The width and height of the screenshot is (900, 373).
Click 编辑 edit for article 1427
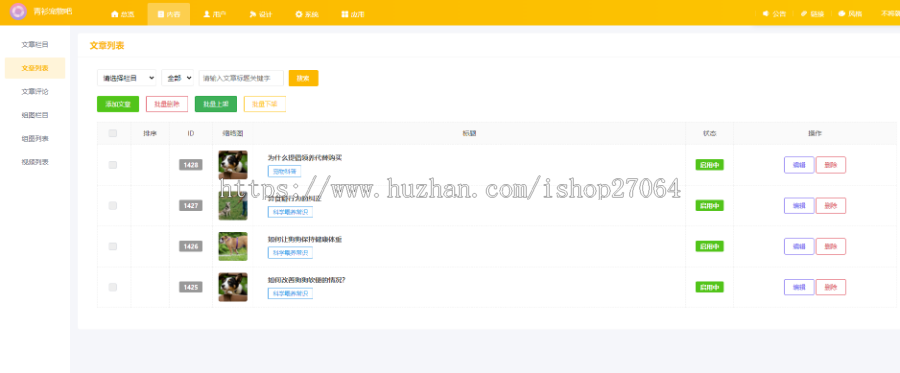click(799, 205)
